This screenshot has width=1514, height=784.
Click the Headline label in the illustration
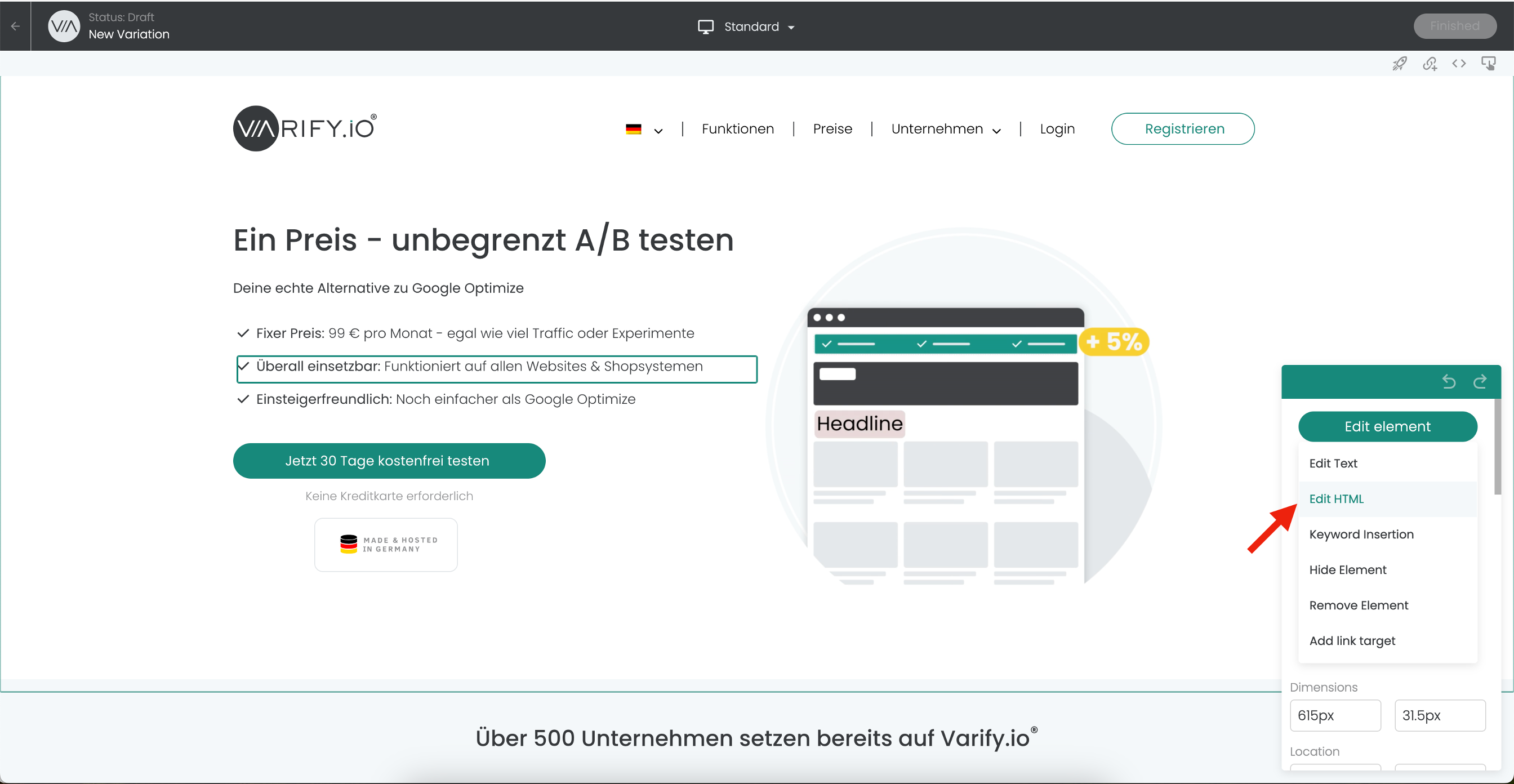pyautogui.click(x=860, y=423)
